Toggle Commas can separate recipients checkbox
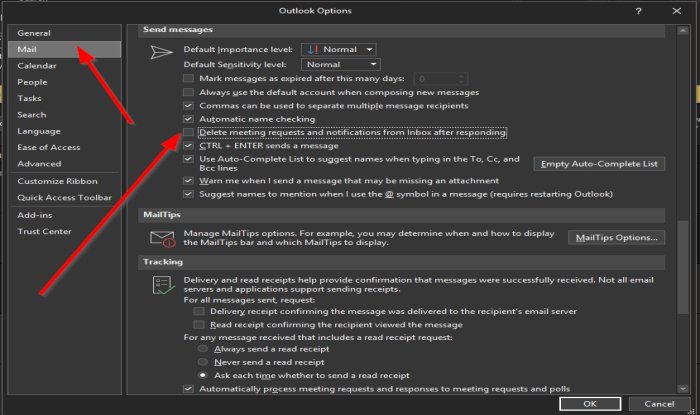The height and width of the screenshot is (415, 700). point(188,106)
